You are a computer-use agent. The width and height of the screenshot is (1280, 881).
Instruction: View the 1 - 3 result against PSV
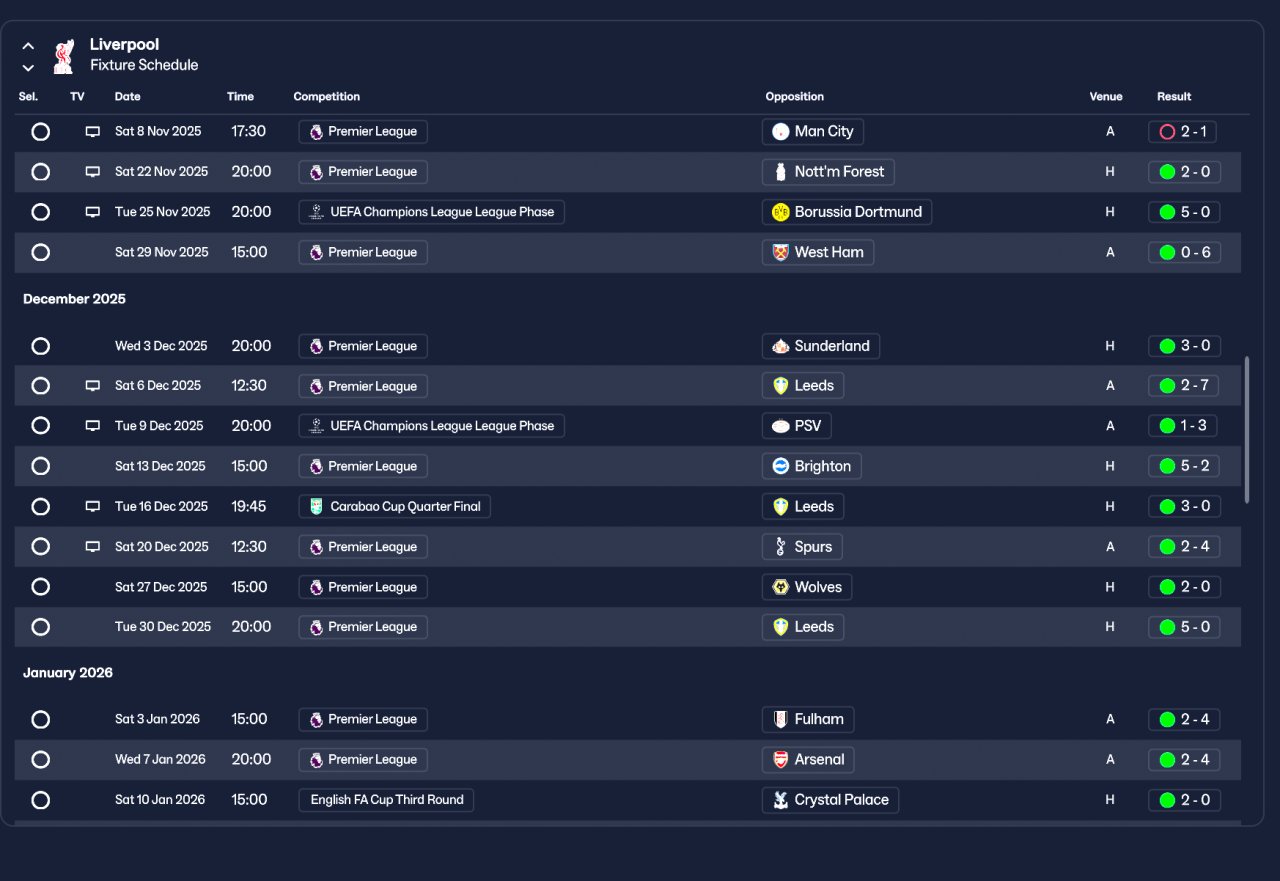pos(1184,426)
